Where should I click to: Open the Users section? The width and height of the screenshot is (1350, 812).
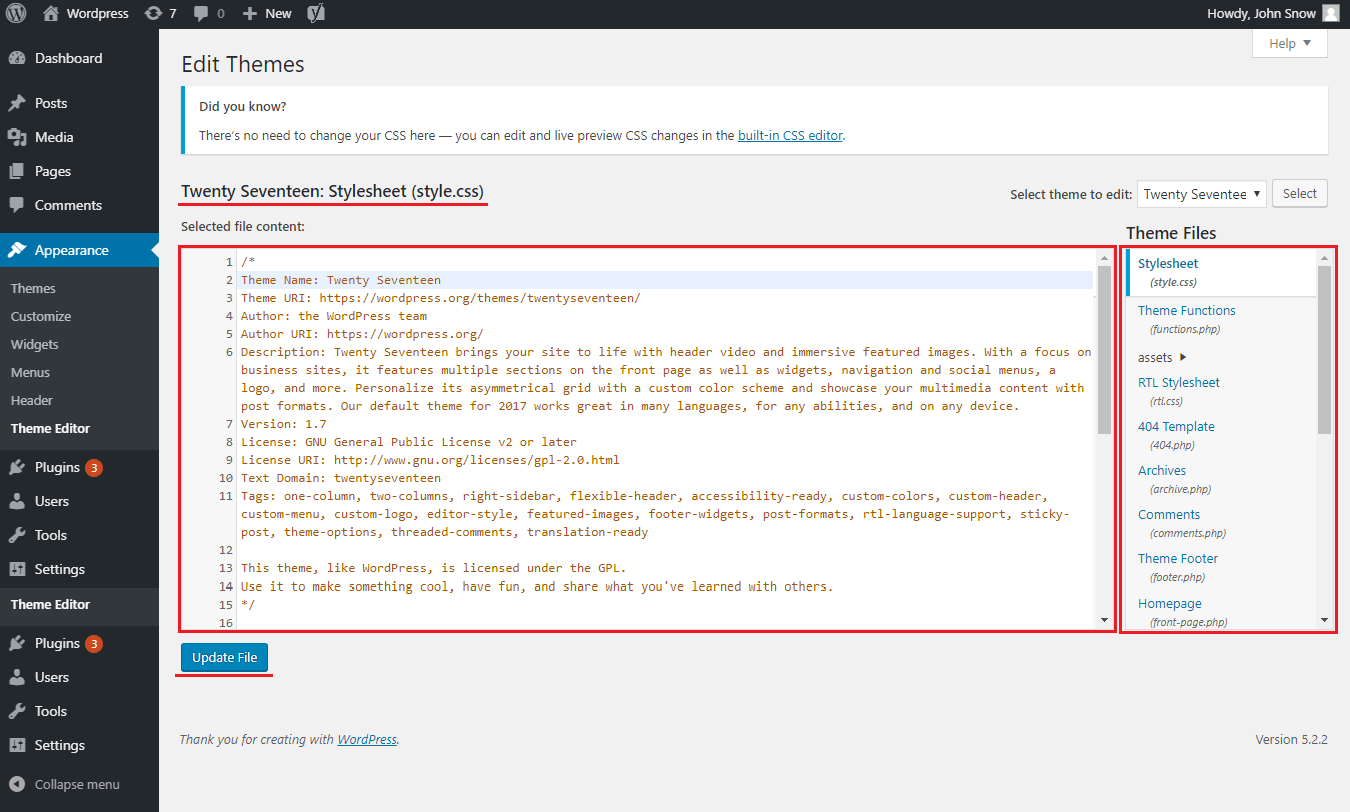coord(47,500)
